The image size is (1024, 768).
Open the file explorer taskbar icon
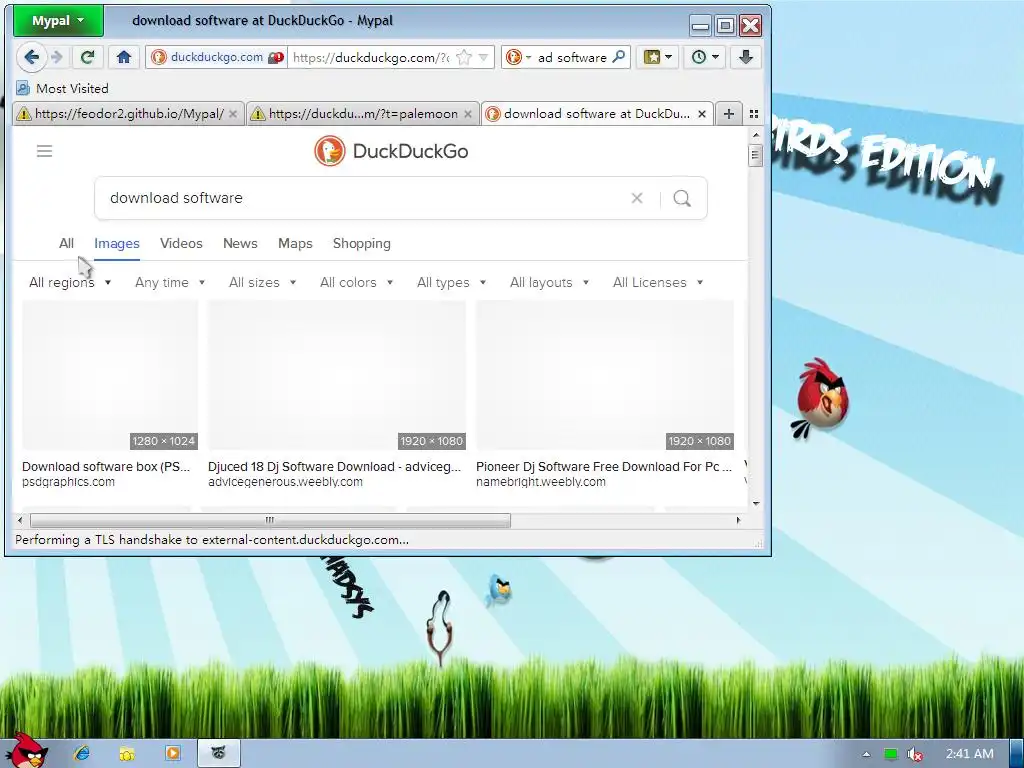127,754
